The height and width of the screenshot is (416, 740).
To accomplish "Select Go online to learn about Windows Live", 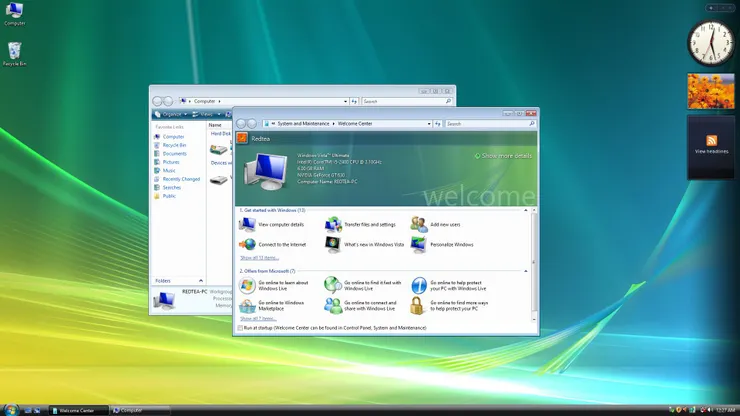I will pyautogui.click(x=274, y=286).
